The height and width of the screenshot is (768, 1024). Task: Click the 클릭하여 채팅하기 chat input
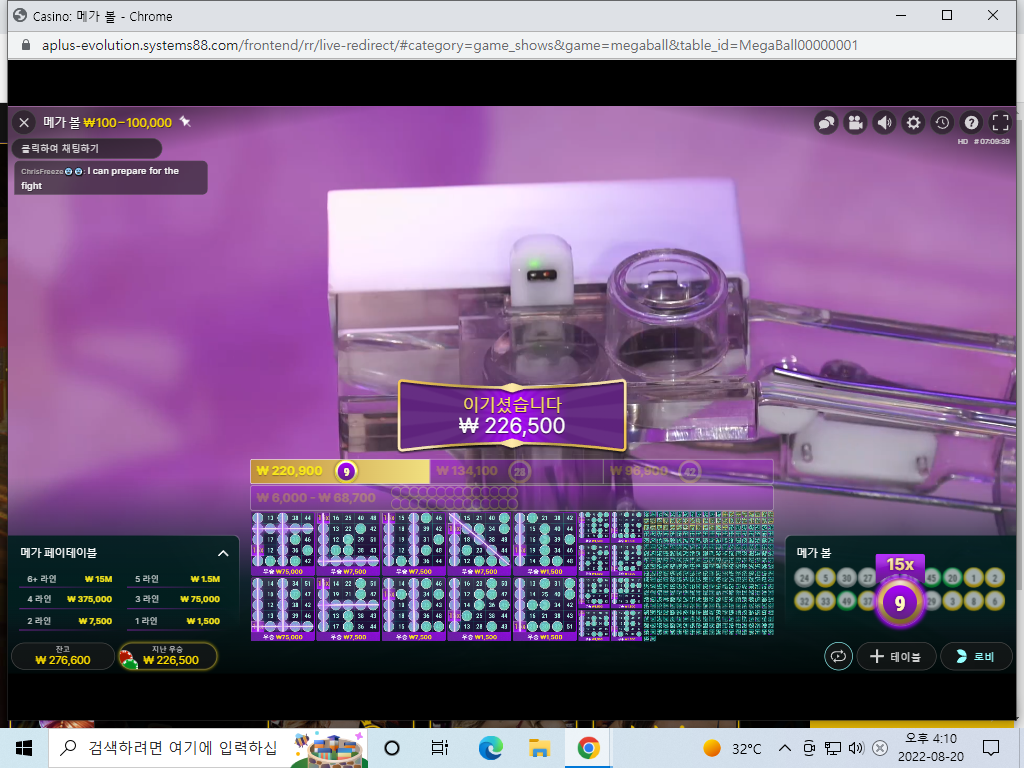[87, 148]
